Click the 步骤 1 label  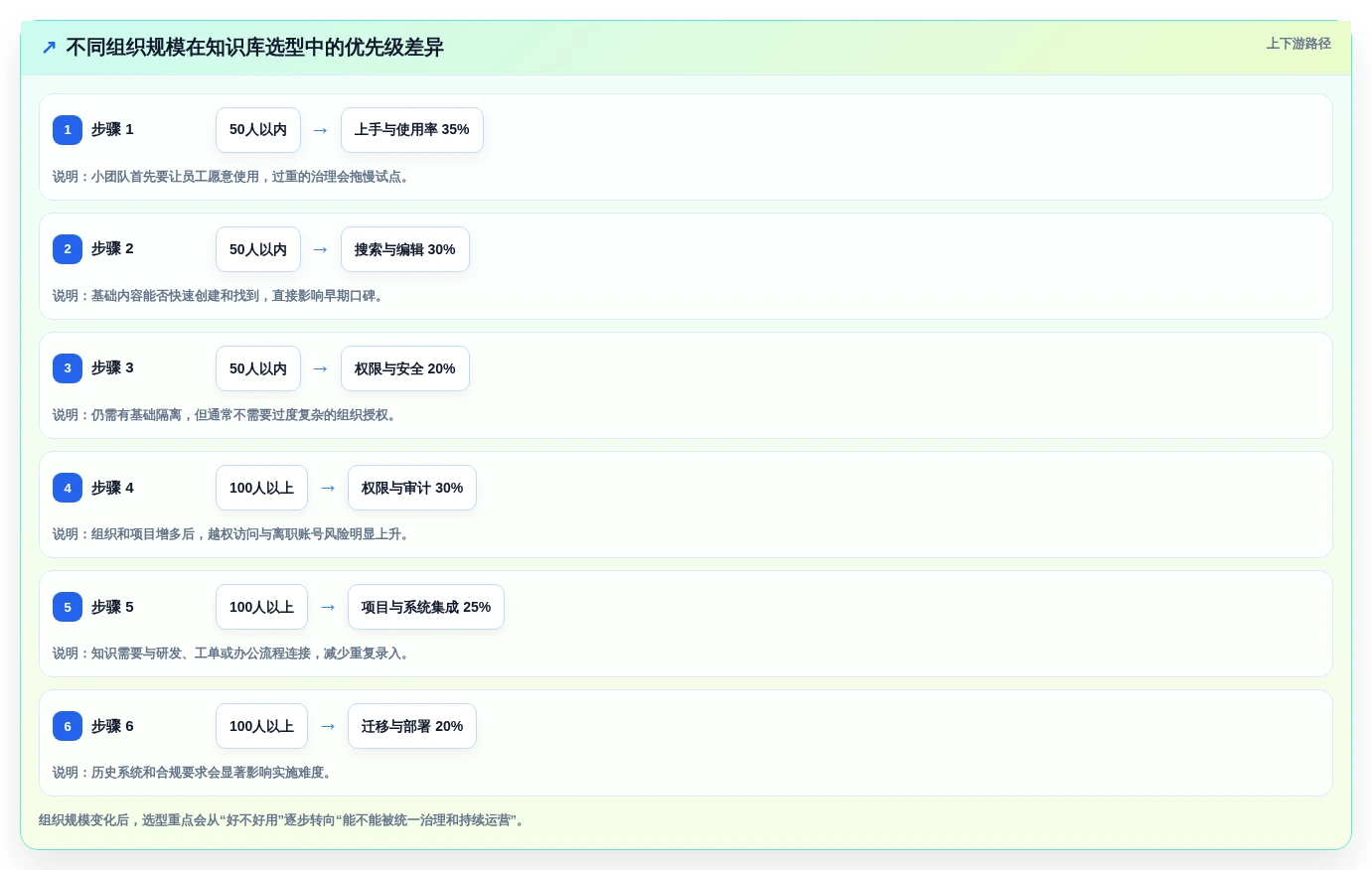112,130
